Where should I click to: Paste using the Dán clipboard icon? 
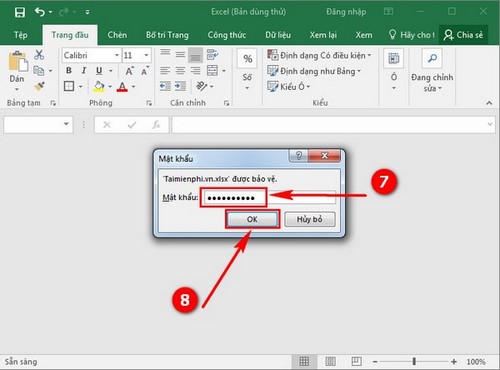click(18, 62)
